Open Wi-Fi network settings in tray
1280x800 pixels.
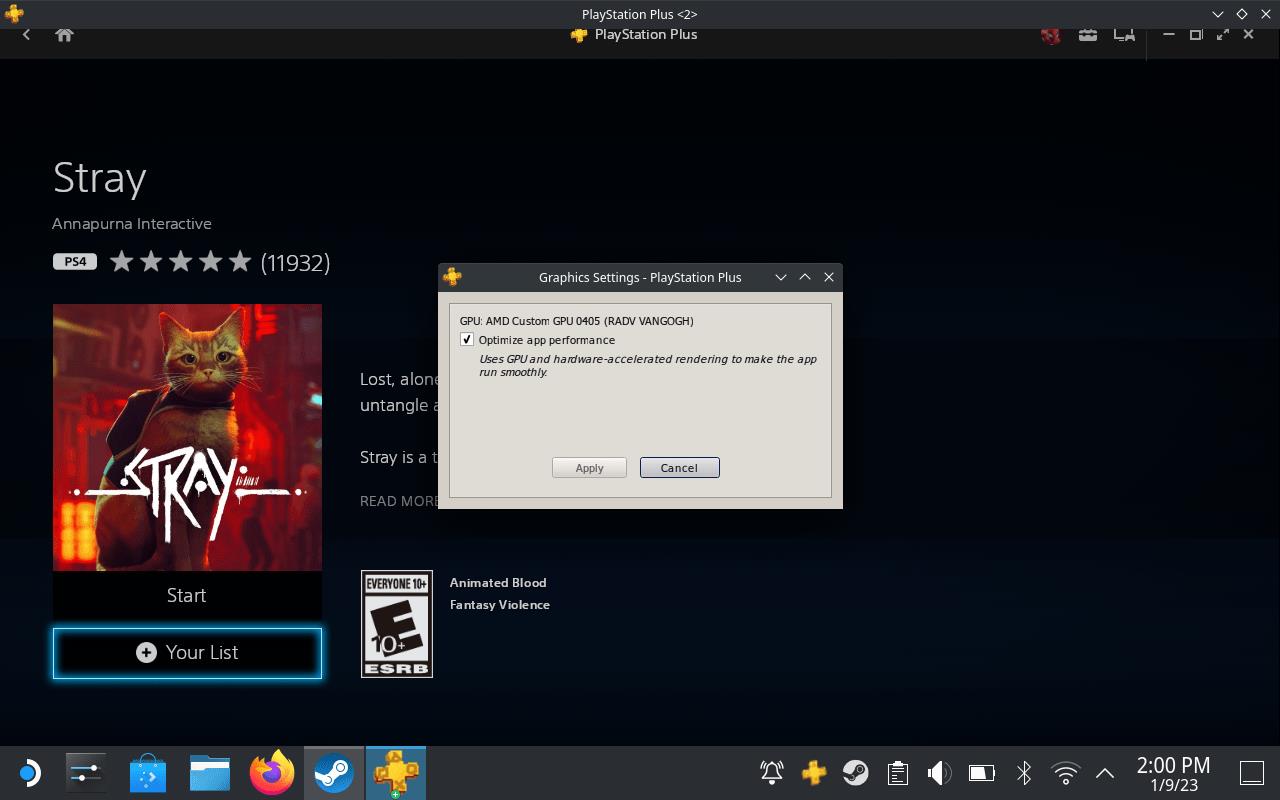point(1066,773)
